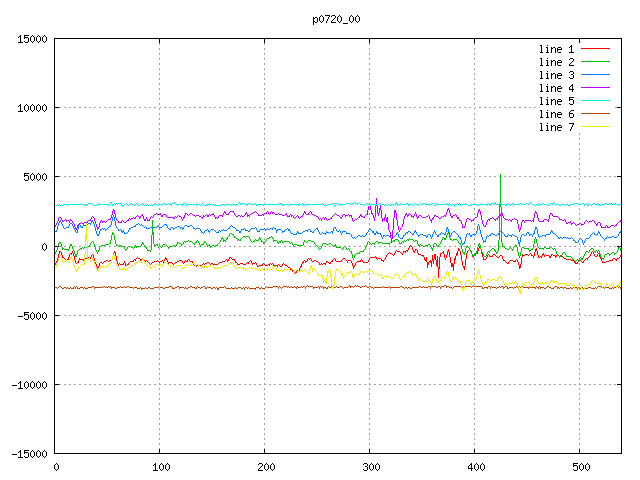Click the yellow sample next to line 7
Viewport: 640px width, 480px height.
coord(596,127)
